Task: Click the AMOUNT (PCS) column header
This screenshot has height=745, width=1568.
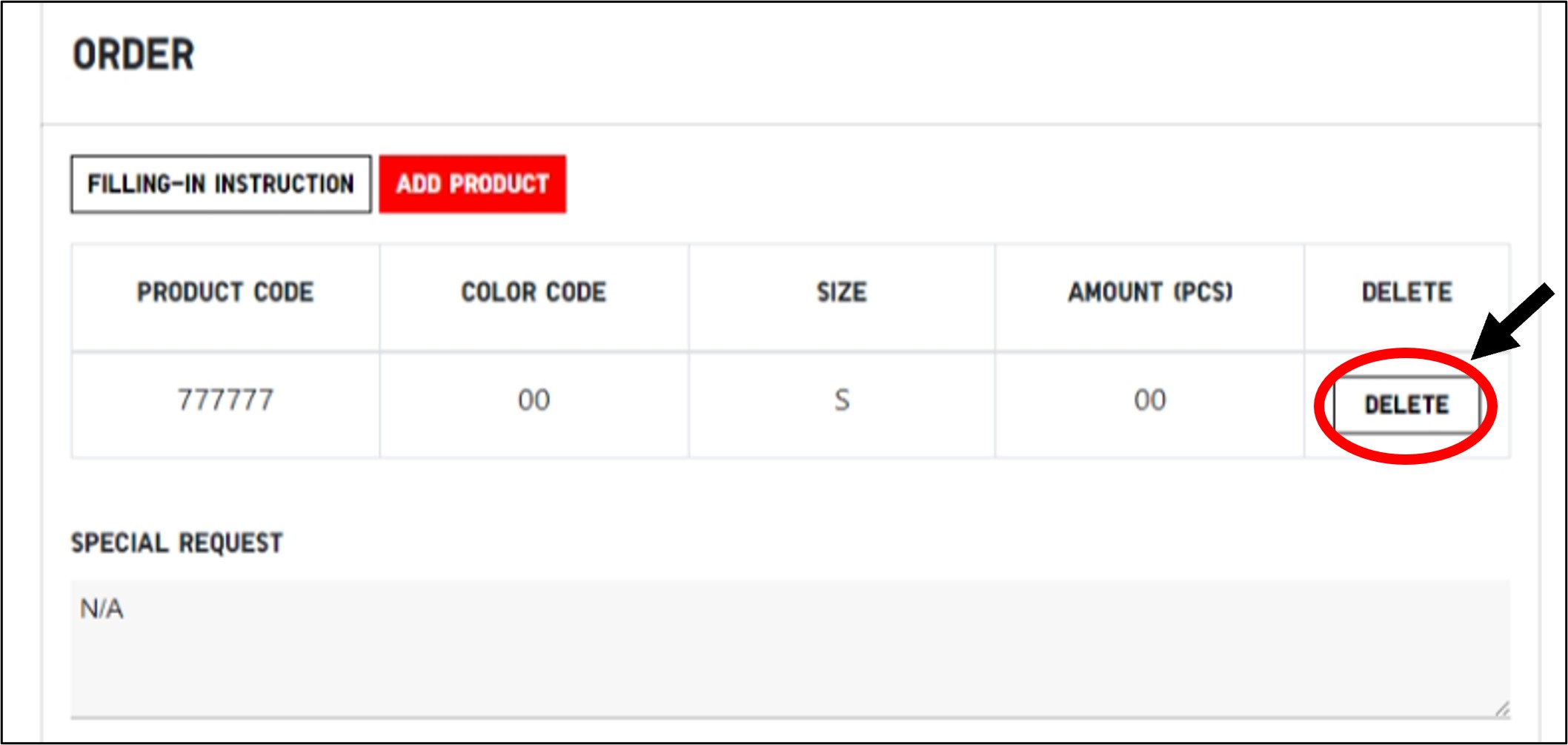Action: coord(1150,292)
